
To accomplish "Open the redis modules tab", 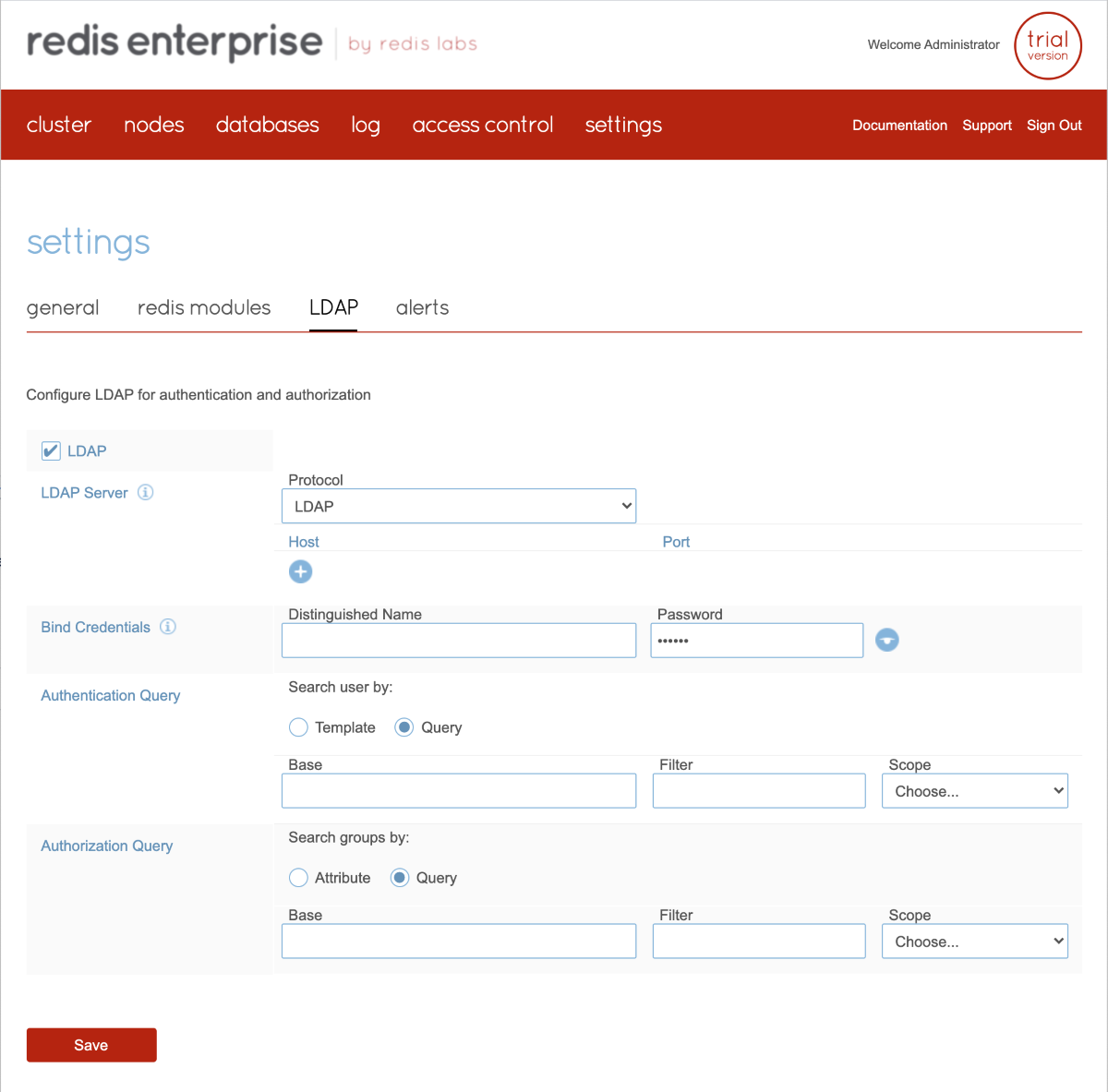I will coord(204,307).
